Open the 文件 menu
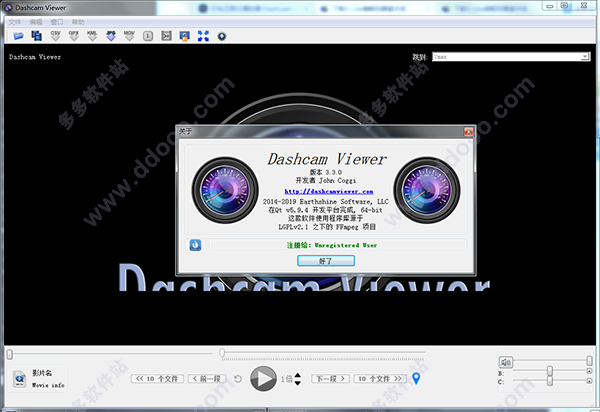The image size is (600, 412). (x=15, y=22)
